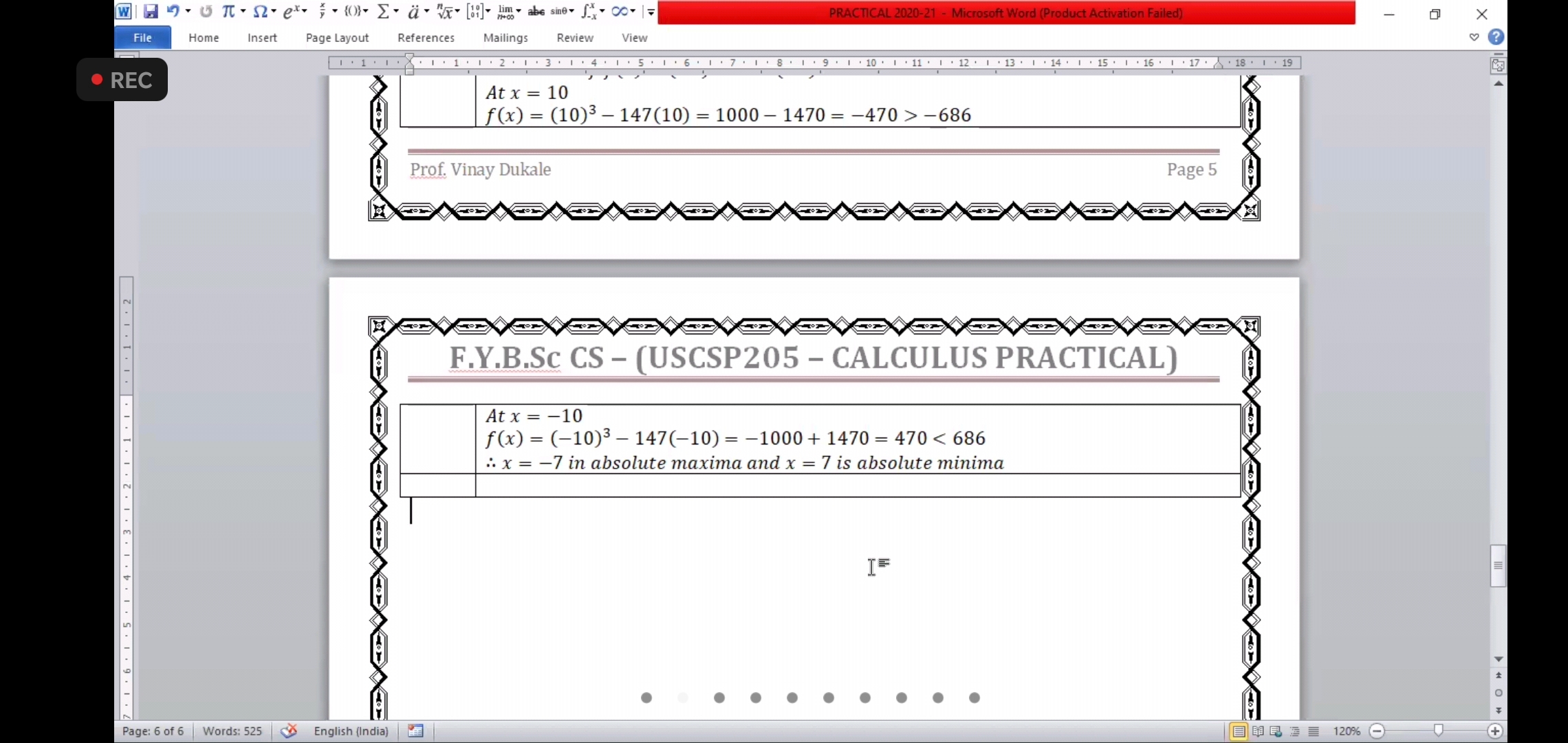Click the blue File button
This screenshot has width=1568, height=743.
(x=142, y=38)
